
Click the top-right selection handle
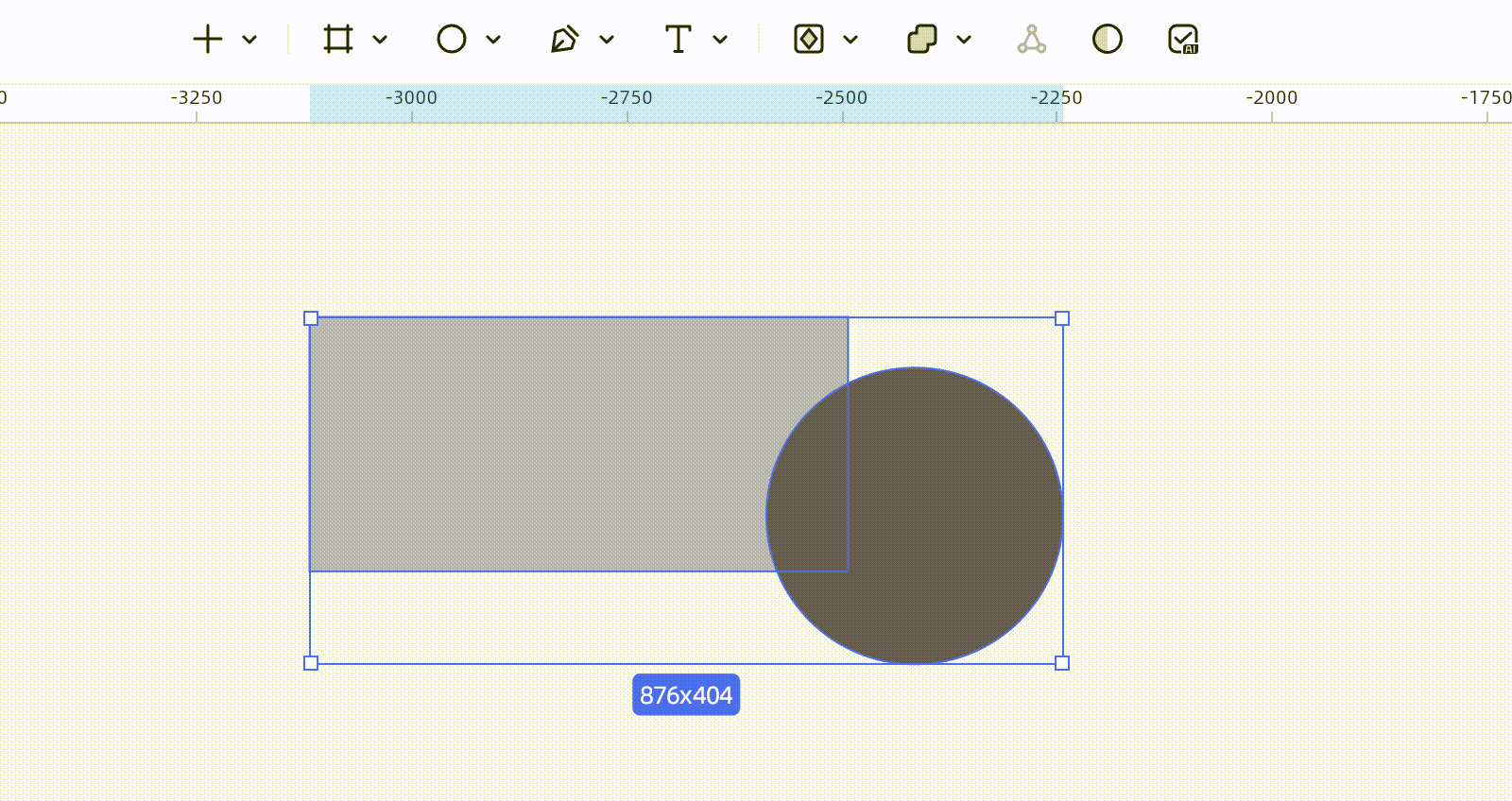[1062, 318]
